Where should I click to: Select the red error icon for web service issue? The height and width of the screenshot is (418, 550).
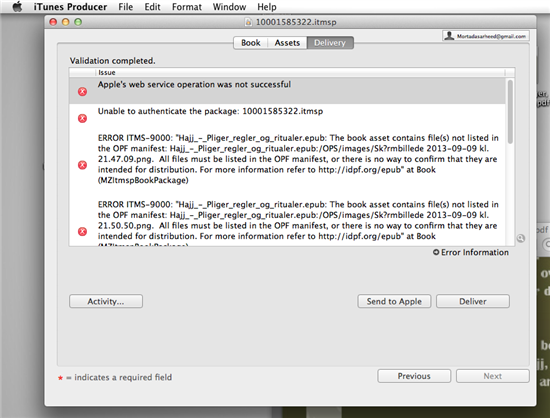click(x=82, y=92)
